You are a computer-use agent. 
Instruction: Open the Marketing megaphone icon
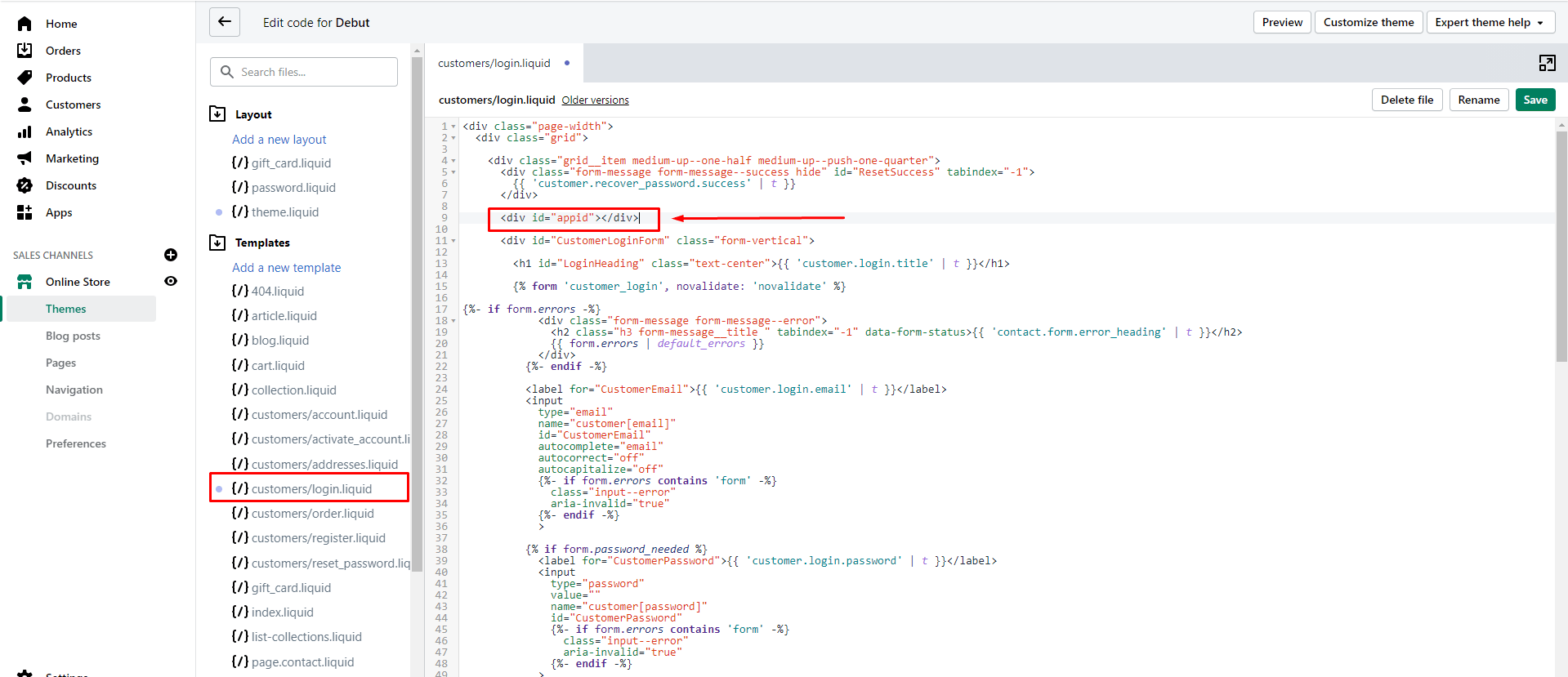[x=25, y=158]
